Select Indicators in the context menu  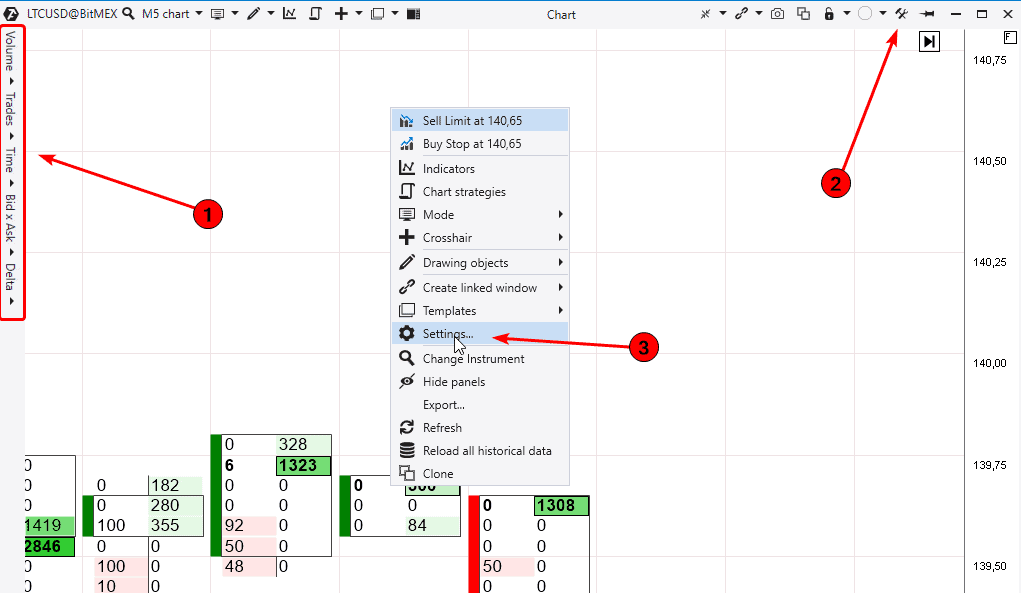coord(480,169)
